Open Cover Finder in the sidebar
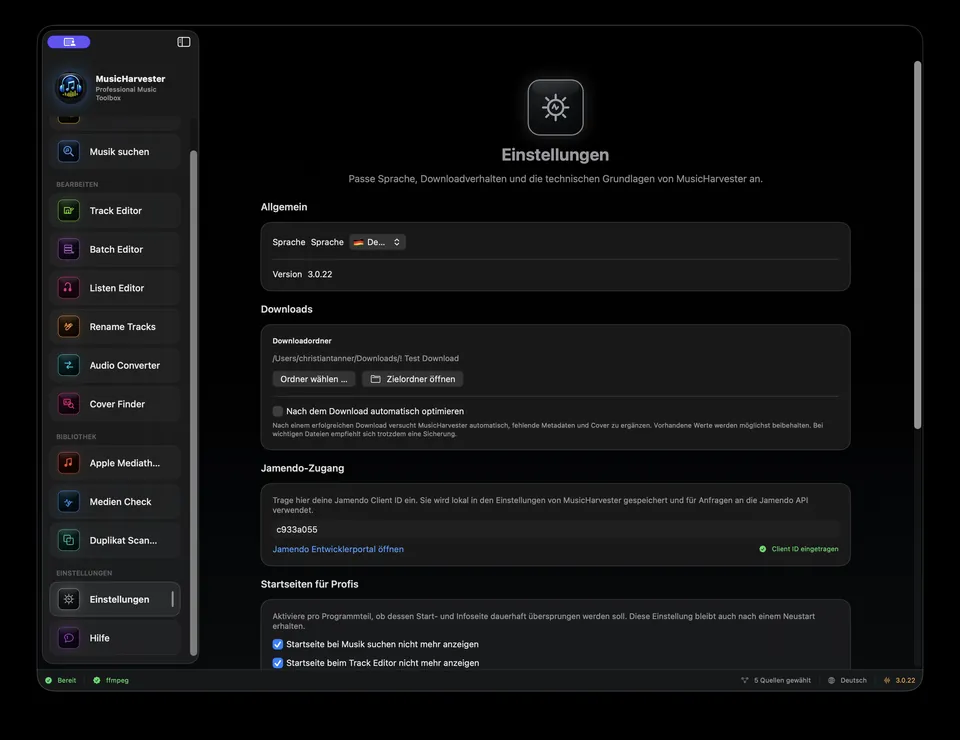 click(x=114, y=404)
